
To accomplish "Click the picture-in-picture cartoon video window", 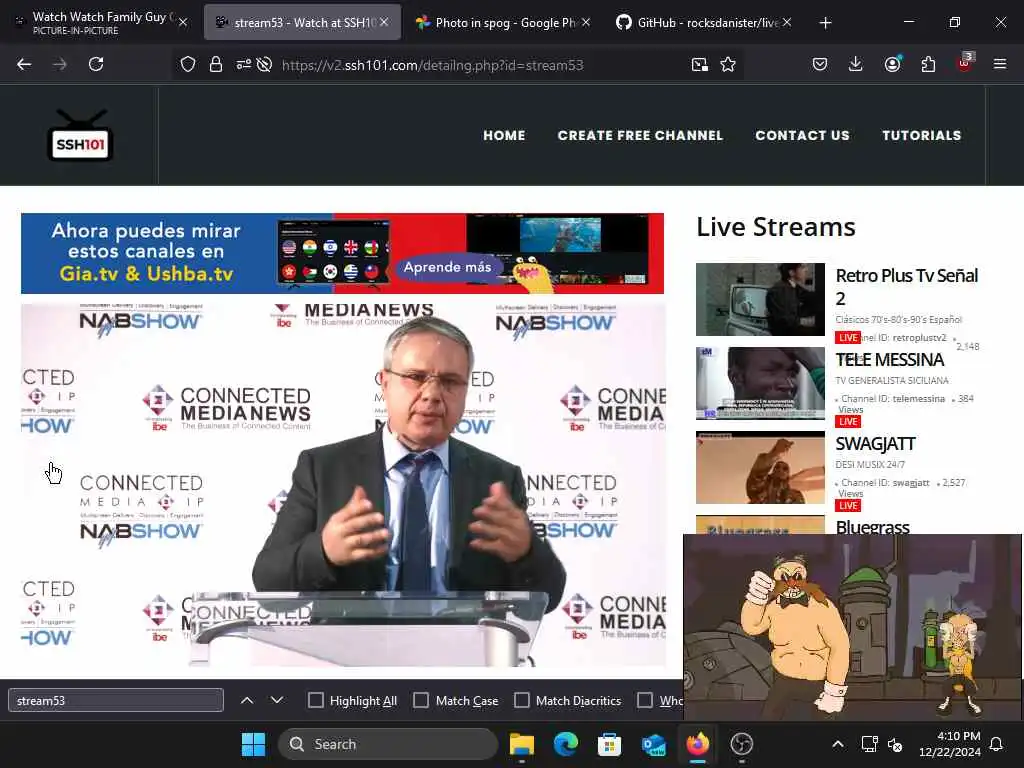I will (x=852, y=627).
